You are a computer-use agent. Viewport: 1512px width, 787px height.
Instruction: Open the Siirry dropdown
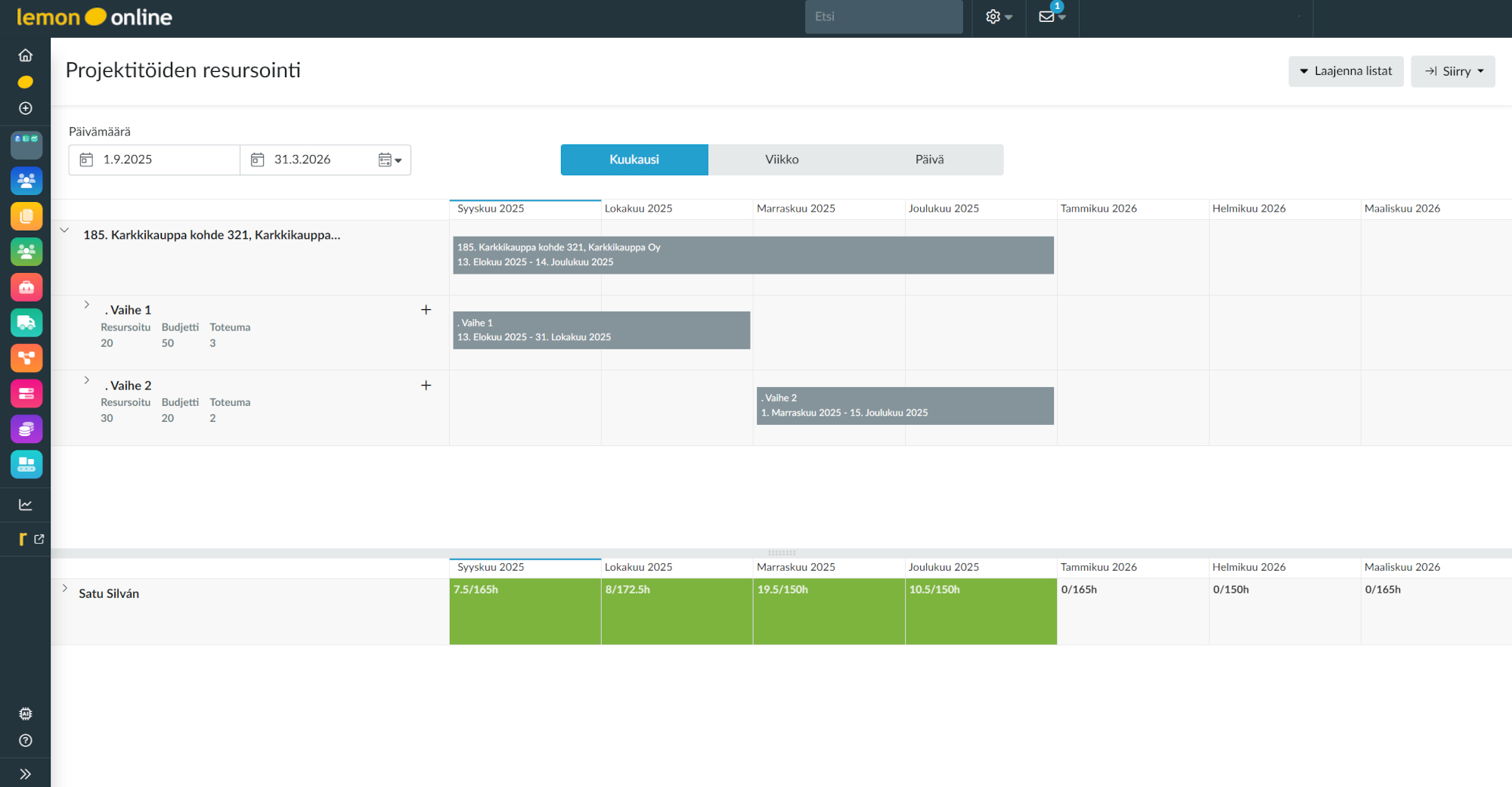point(1452,71)
